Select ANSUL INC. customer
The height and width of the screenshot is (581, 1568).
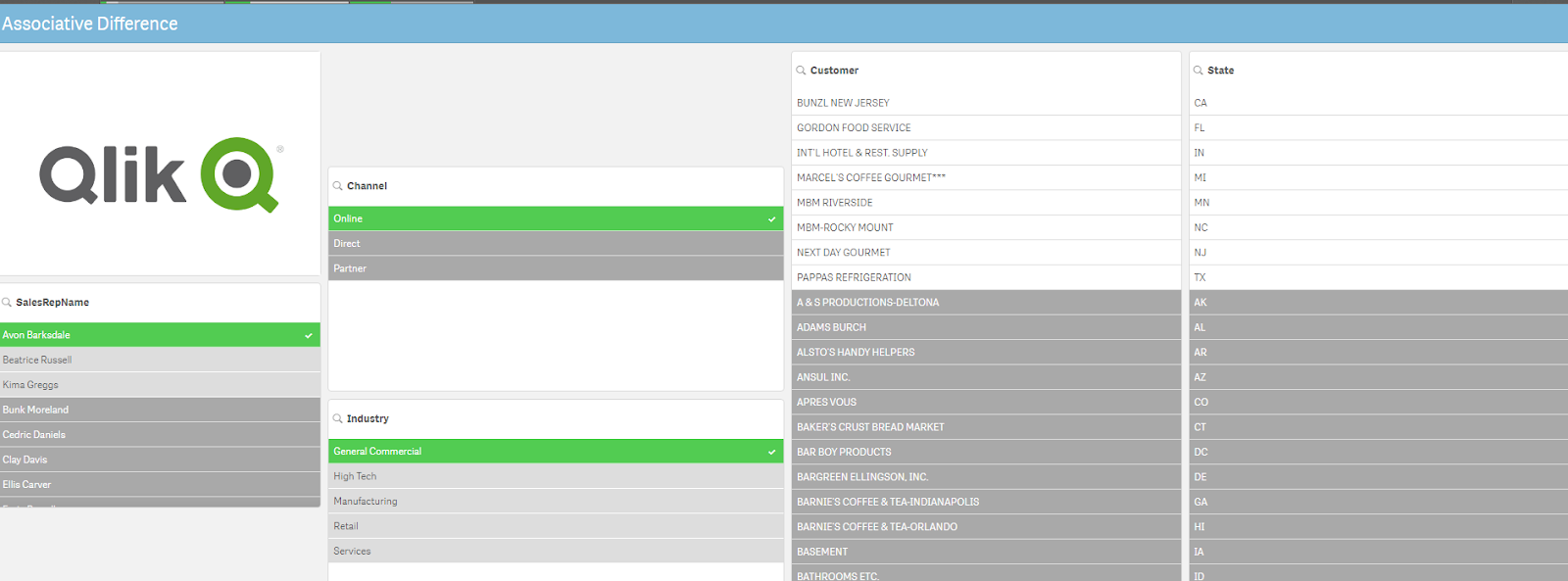click(986, 377)
